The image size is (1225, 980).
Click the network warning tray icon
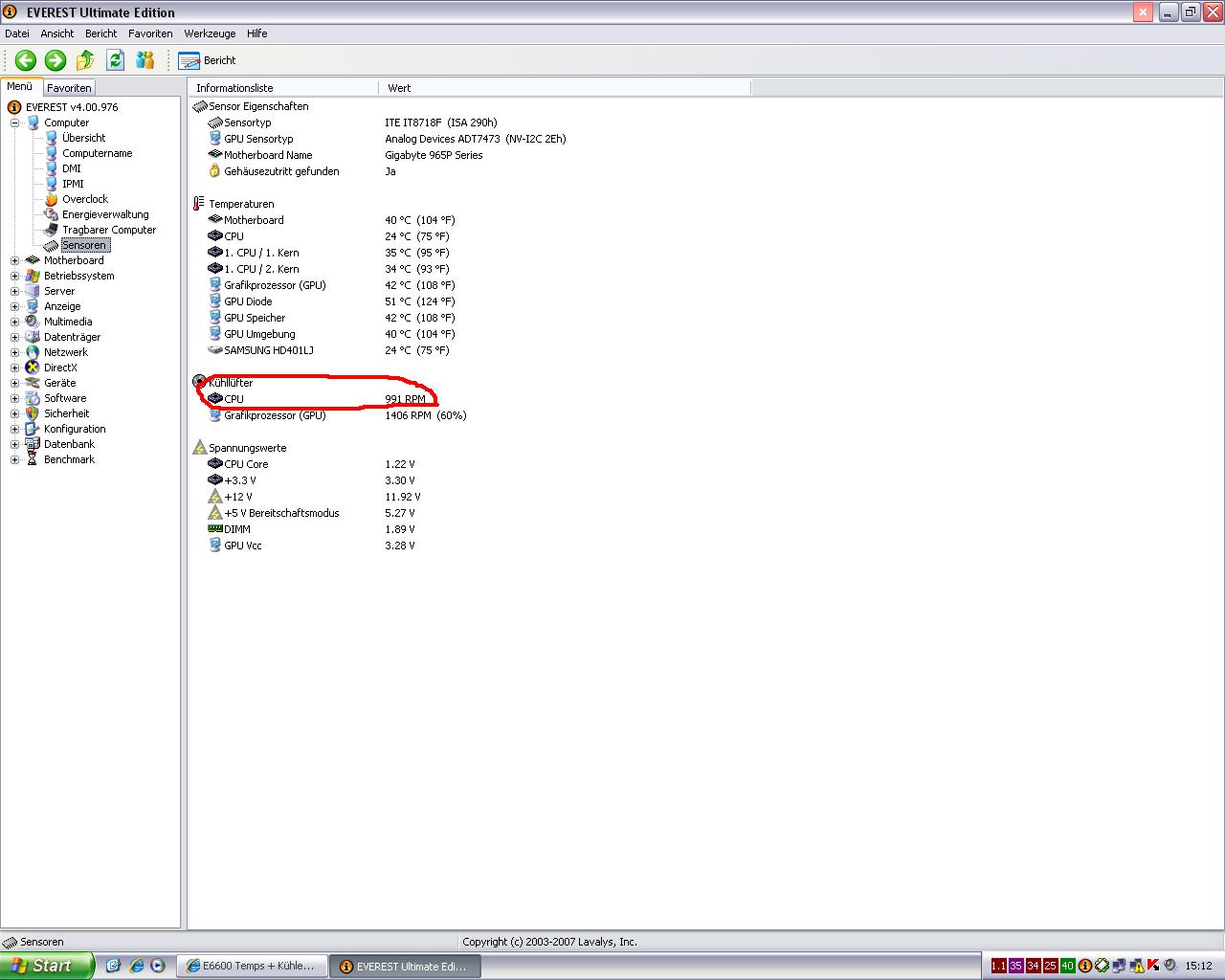[1137, 966]
